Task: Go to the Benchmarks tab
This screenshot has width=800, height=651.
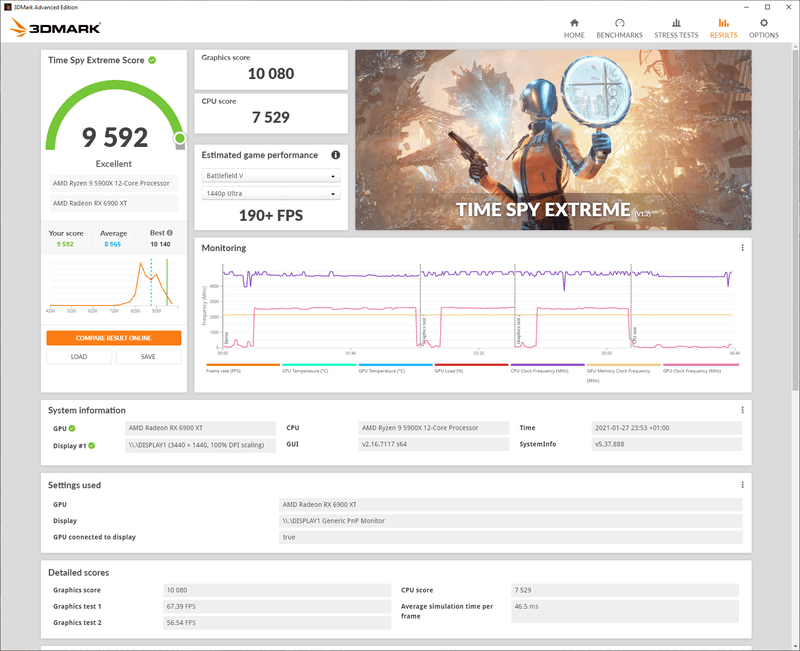Action: click(x=619, y=29)
